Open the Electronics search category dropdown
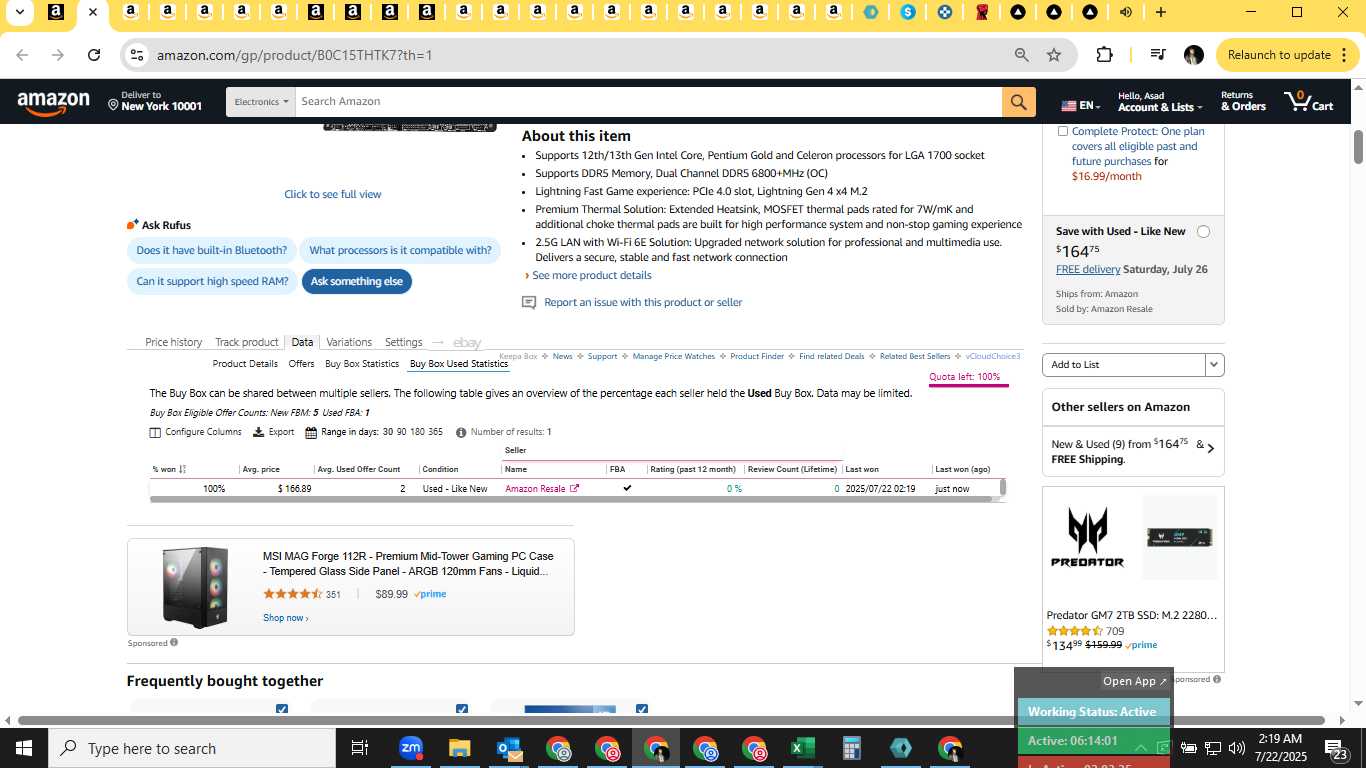1366x768 pixels. [x=260, y=102]
